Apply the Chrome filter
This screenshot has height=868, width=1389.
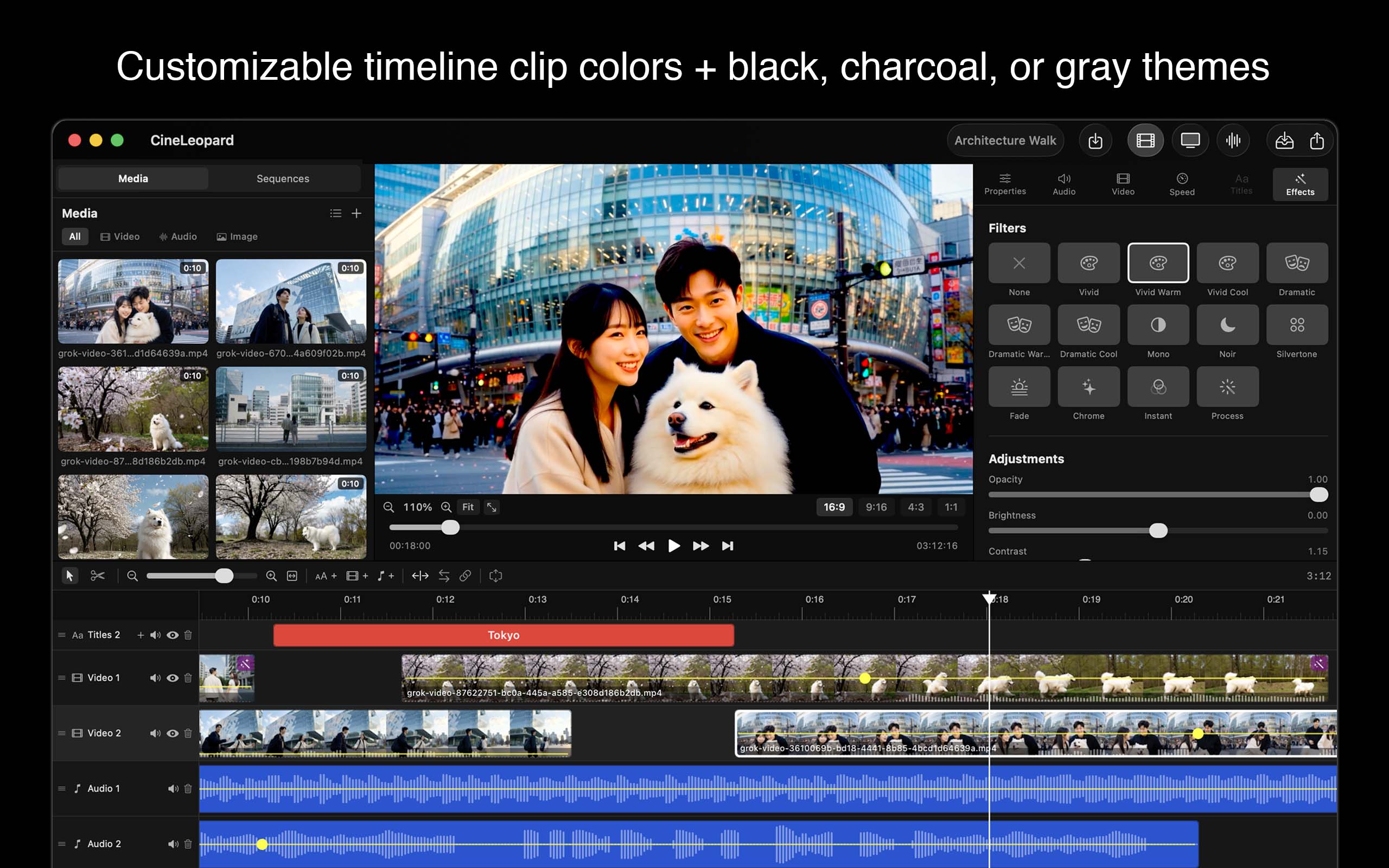click(x=1088, y=386)
